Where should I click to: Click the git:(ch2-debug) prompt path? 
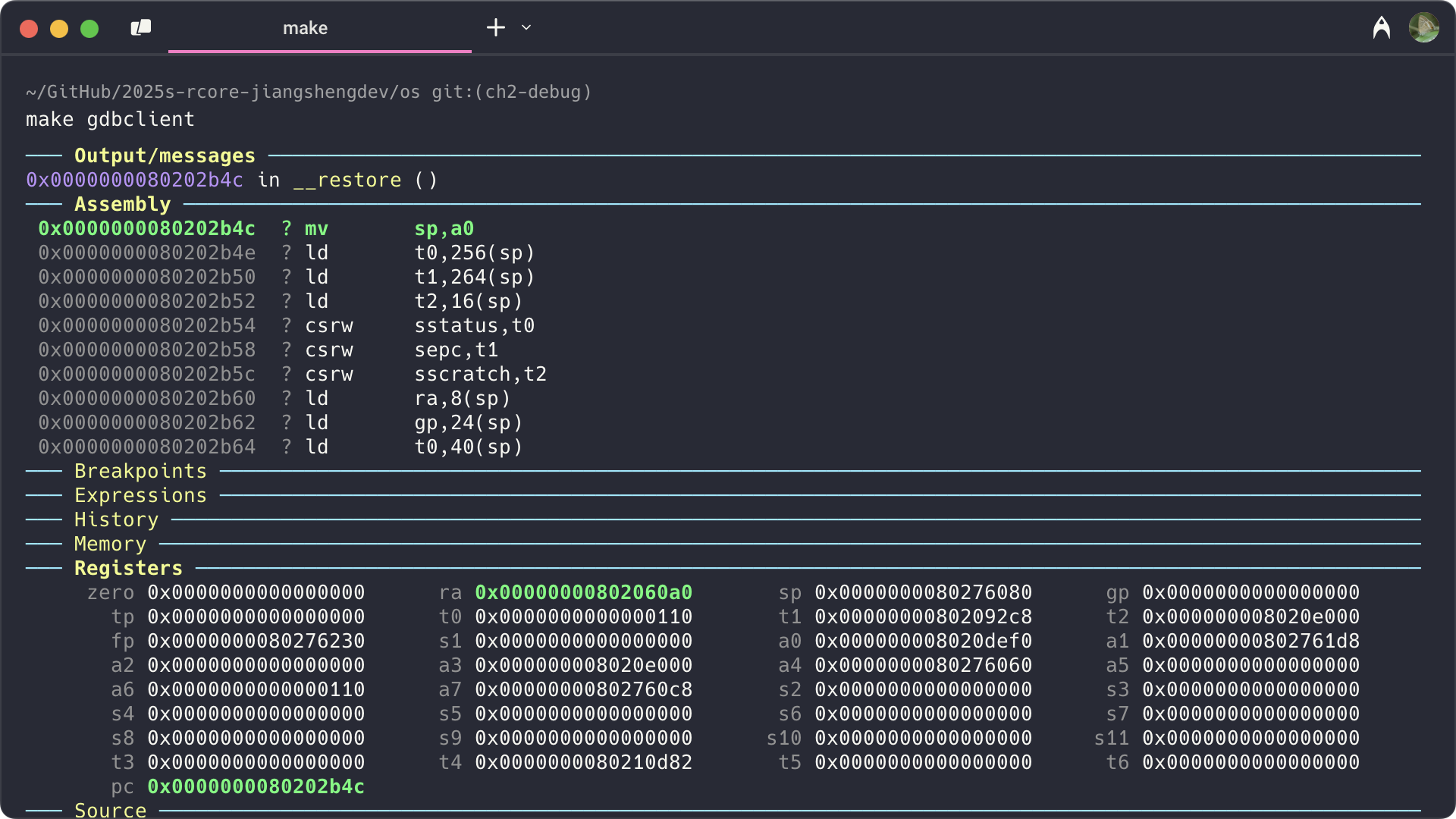tap(511, 92)
